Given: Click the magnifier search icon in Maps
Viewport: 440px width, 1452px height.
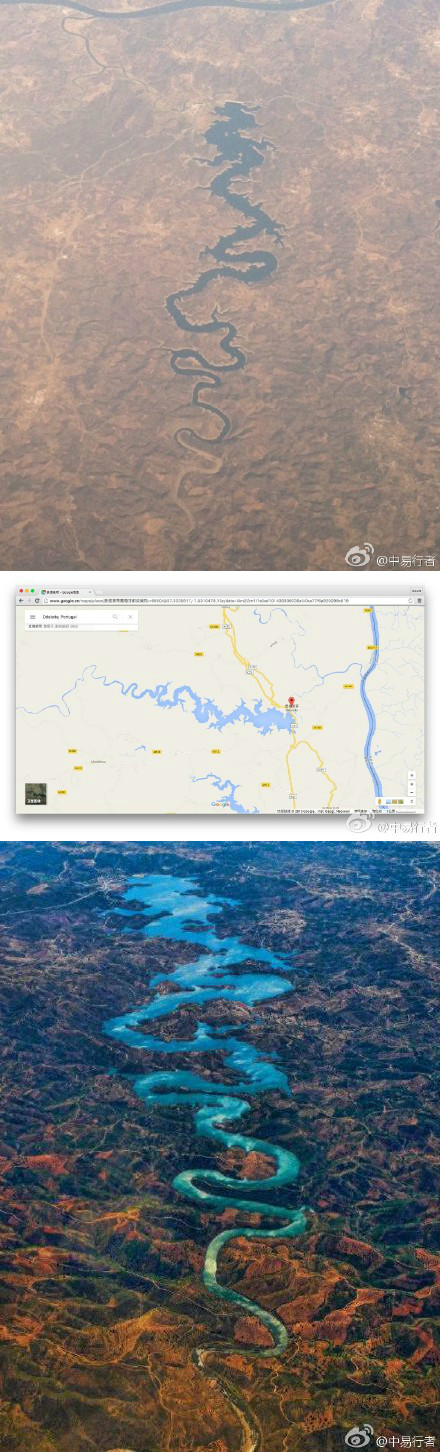Looking at the screenshot, I should (115, 617).
